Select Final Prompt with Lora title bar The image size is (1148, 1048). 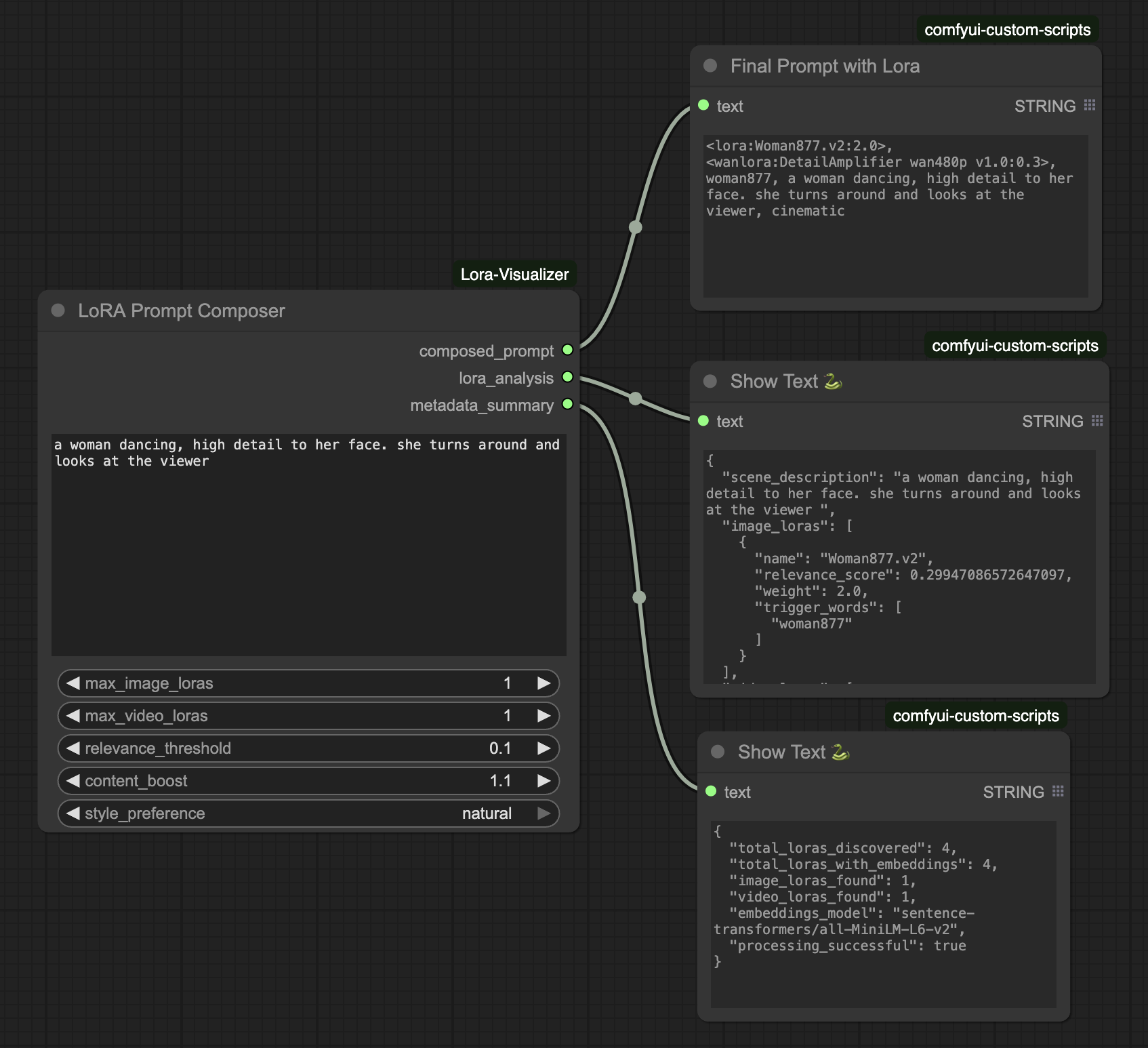point(896,66)
